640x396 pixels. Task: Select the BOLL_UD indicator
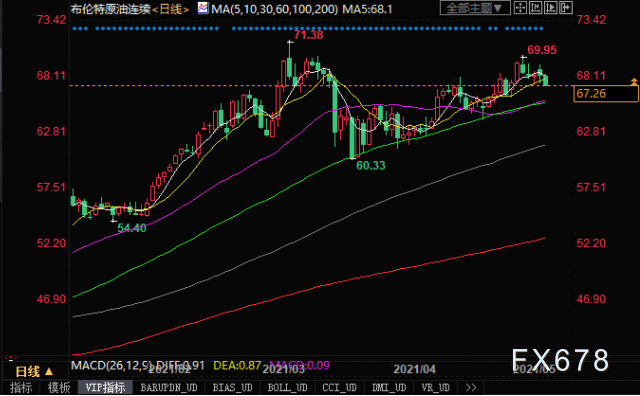coord(287,387)
